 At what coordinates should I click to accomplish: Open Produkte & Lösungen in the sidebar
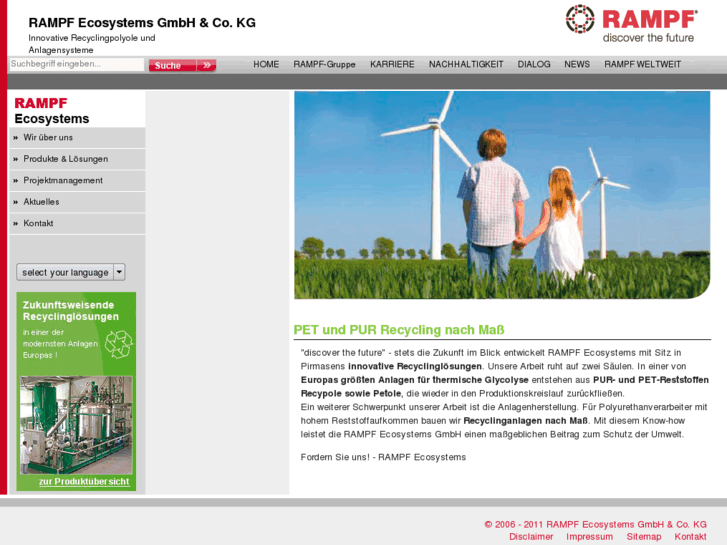(x=77, y=159)
